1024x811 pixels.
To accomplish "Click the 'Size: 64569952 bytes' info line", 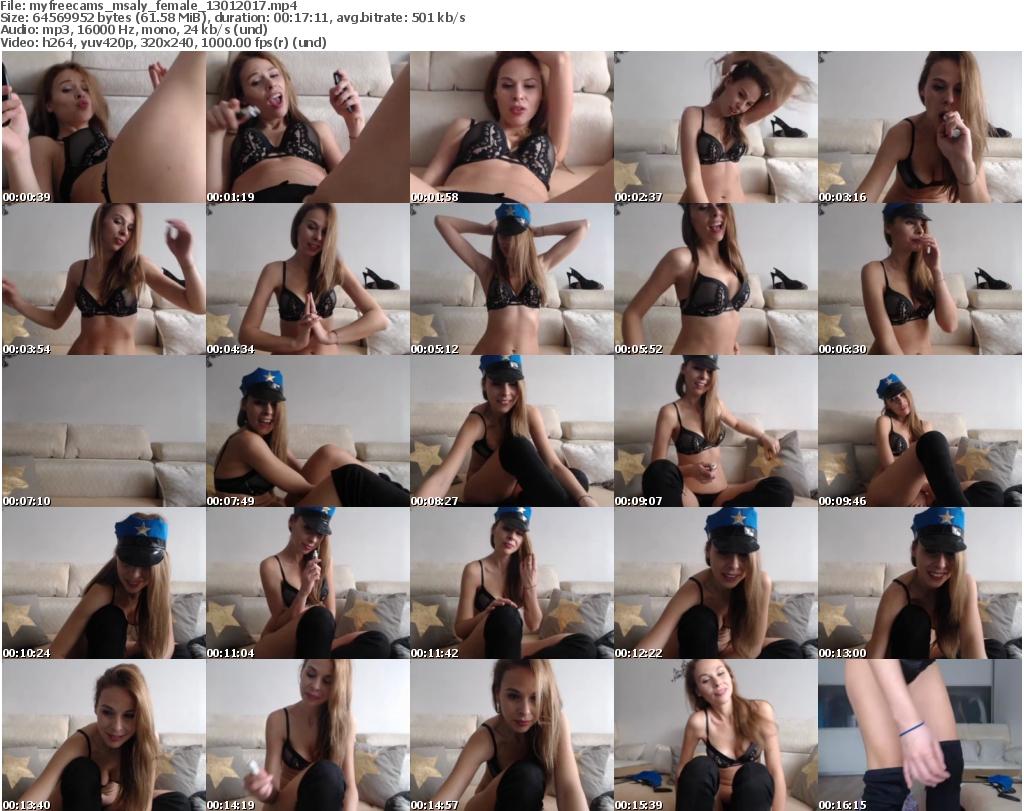I will [232, 18].
